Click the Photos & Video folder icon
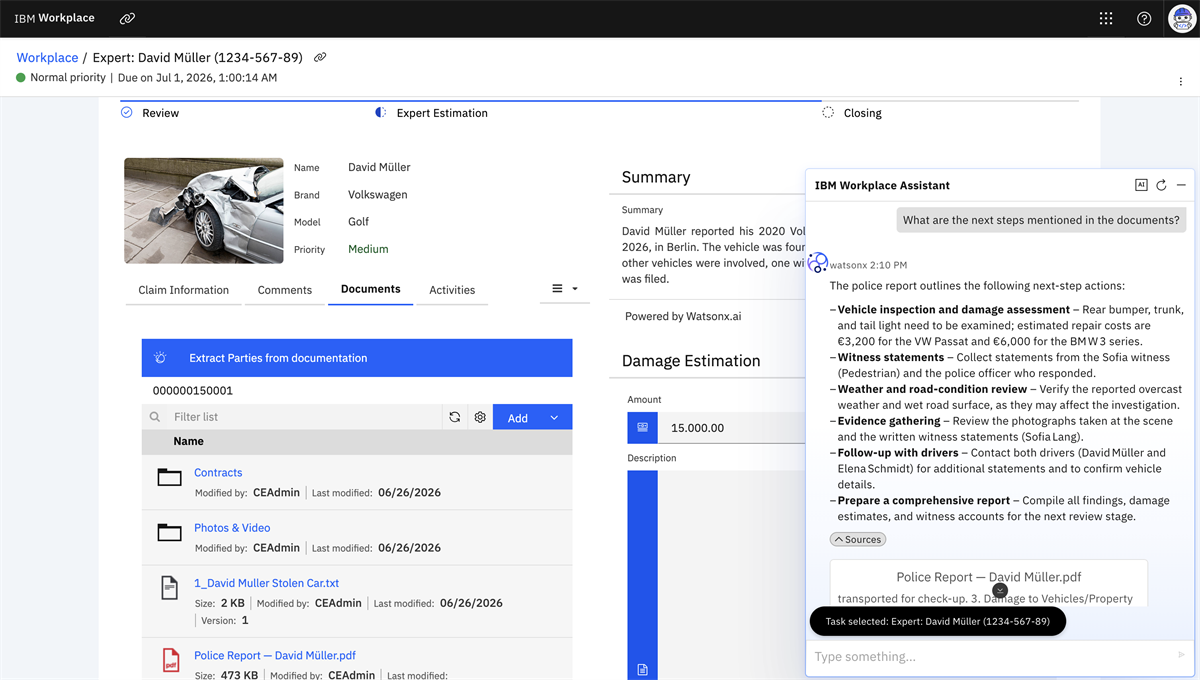The image size is (1200, 680). coord(170,533)
